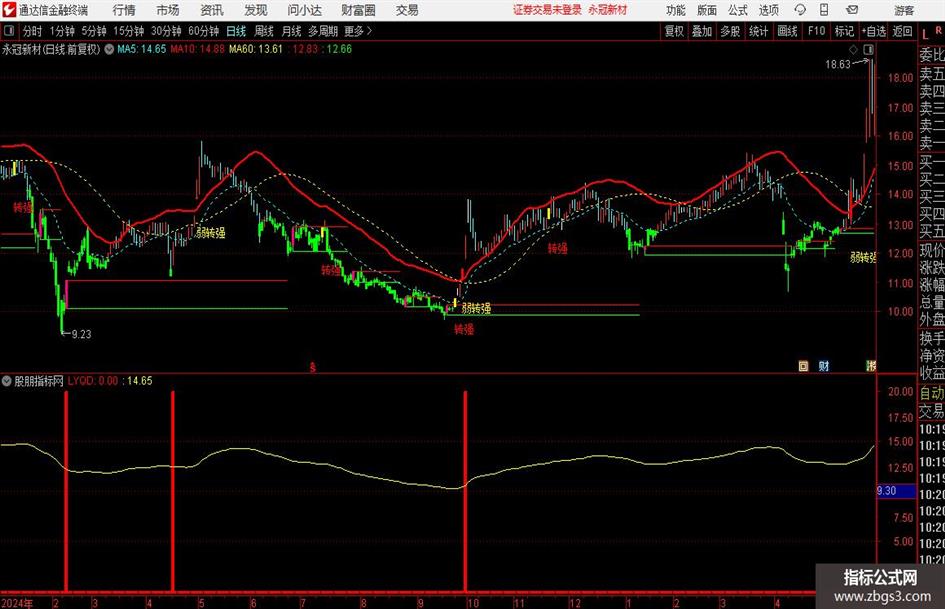Switch to 5分钟 period
Viewport: 945px width, 609px height.
94,31
